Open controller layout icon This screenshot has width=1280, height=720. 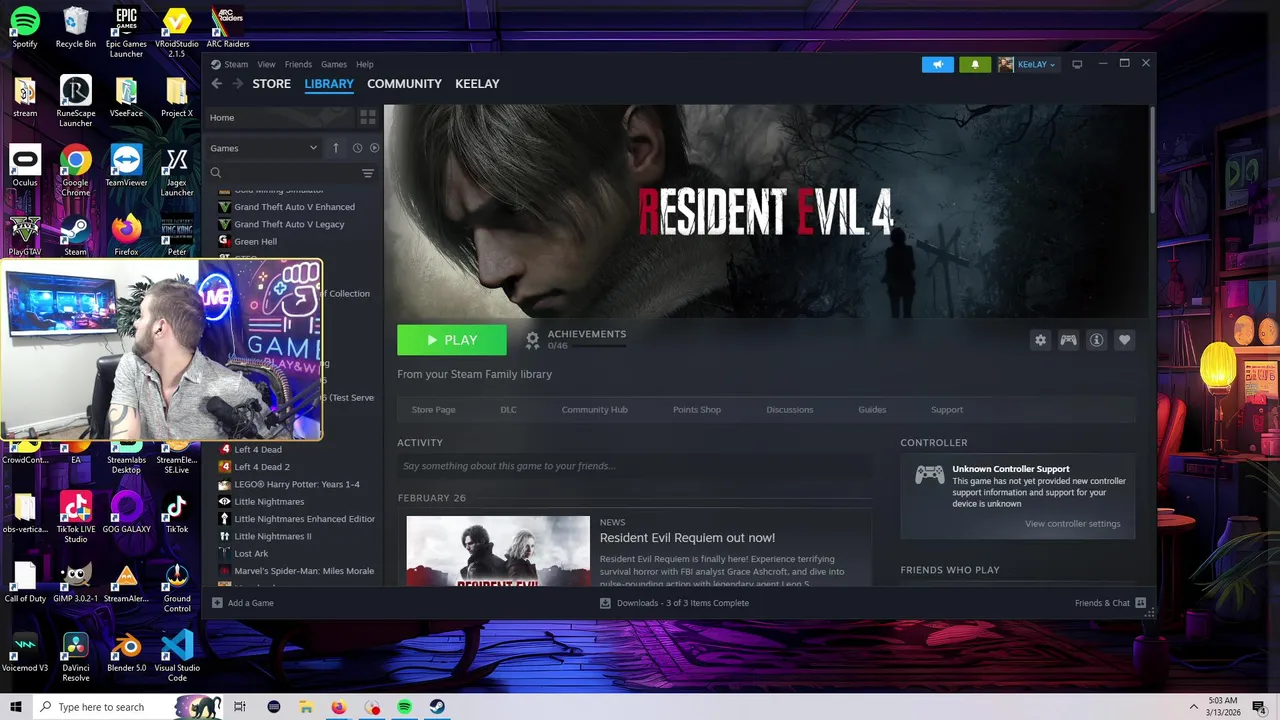1068,340
